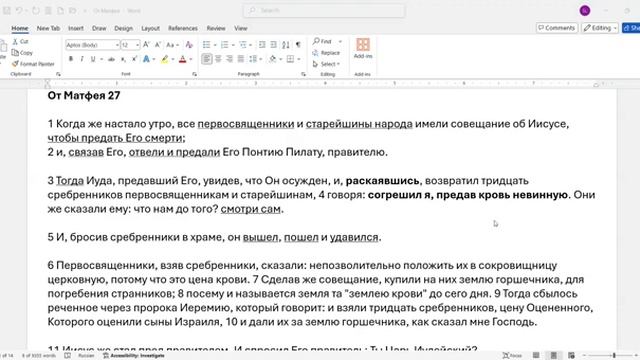Image resolution: width=640 pixels, height=360 pixels.
Task: Switch to the Review tab
Action: (216, 28)
